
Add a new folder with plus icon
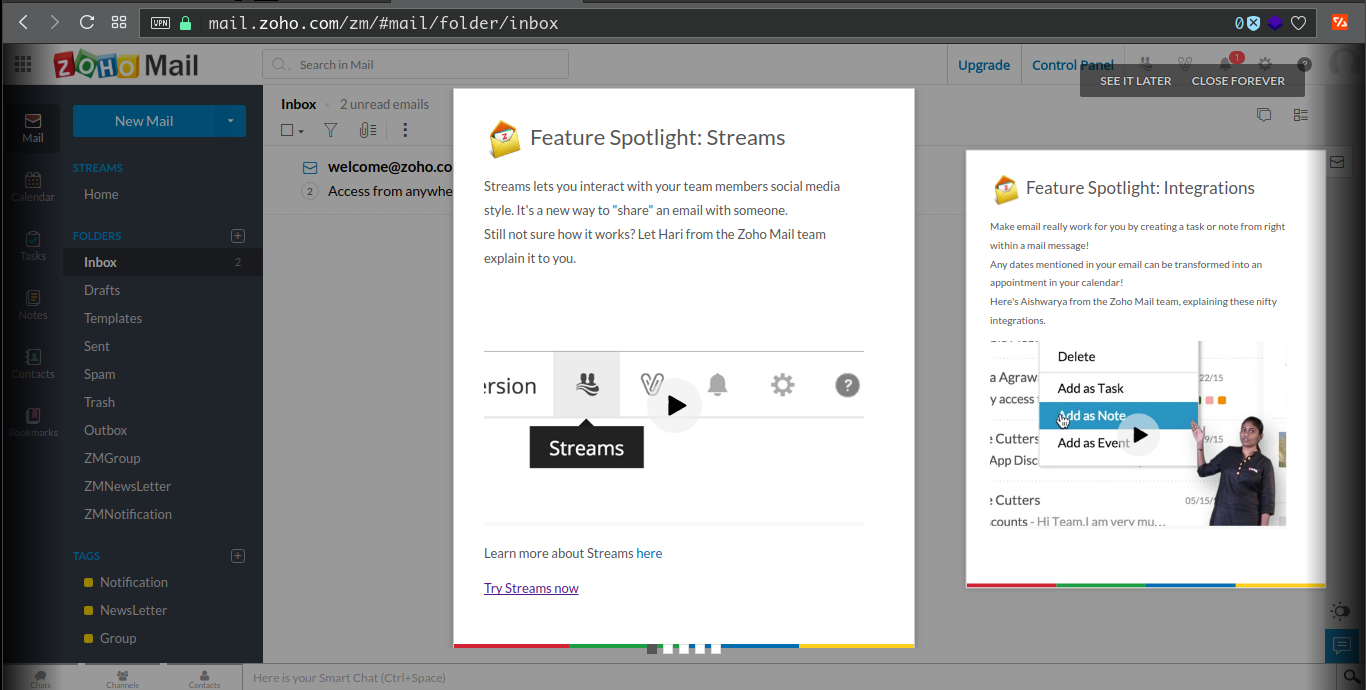pos(238,236)
